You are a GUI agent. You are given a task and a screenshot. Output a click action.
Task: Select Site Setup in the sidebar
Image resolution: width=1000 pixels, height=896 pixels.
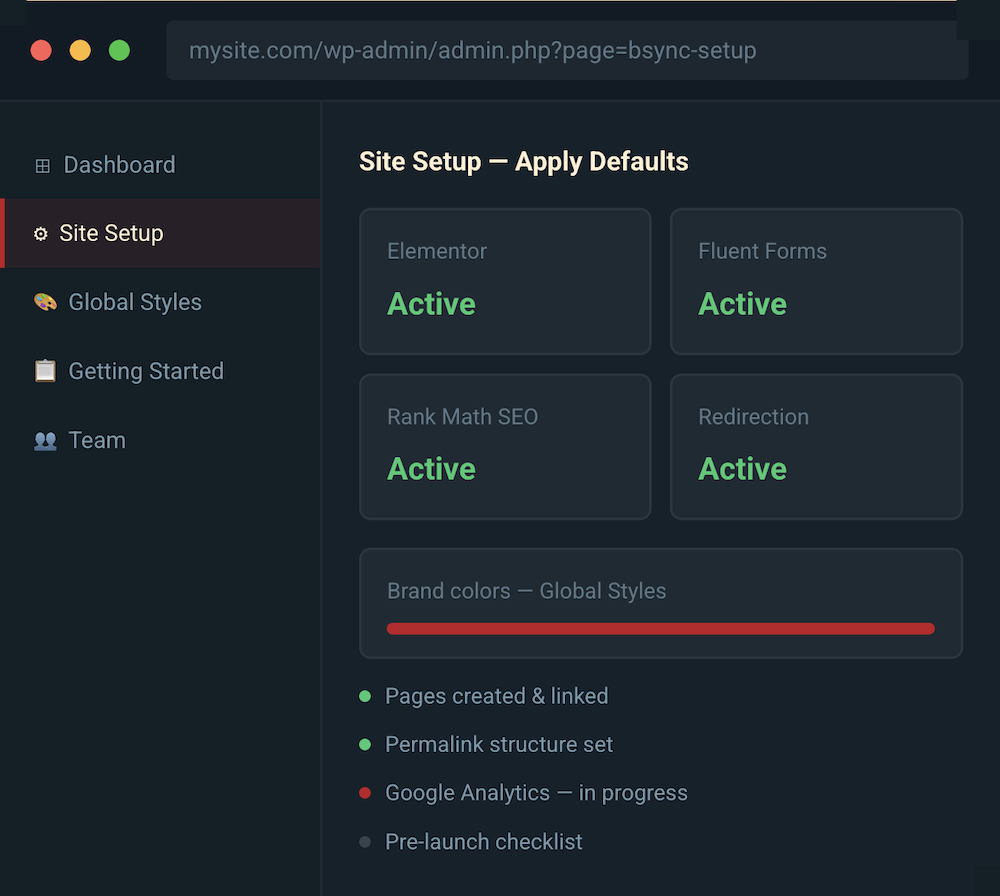coord(161,233)
